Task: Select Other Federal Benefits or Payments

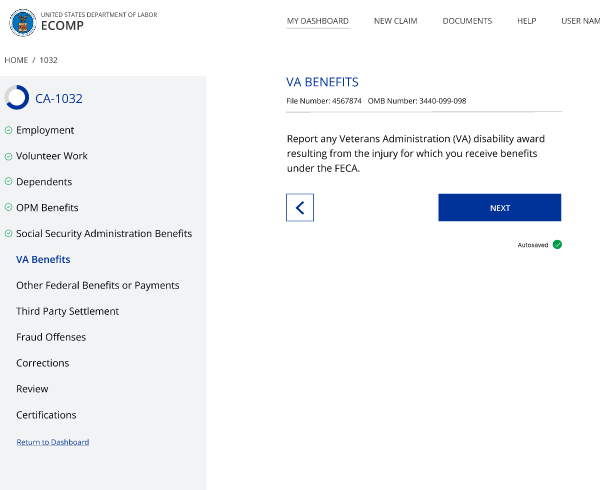Action: 98,285
